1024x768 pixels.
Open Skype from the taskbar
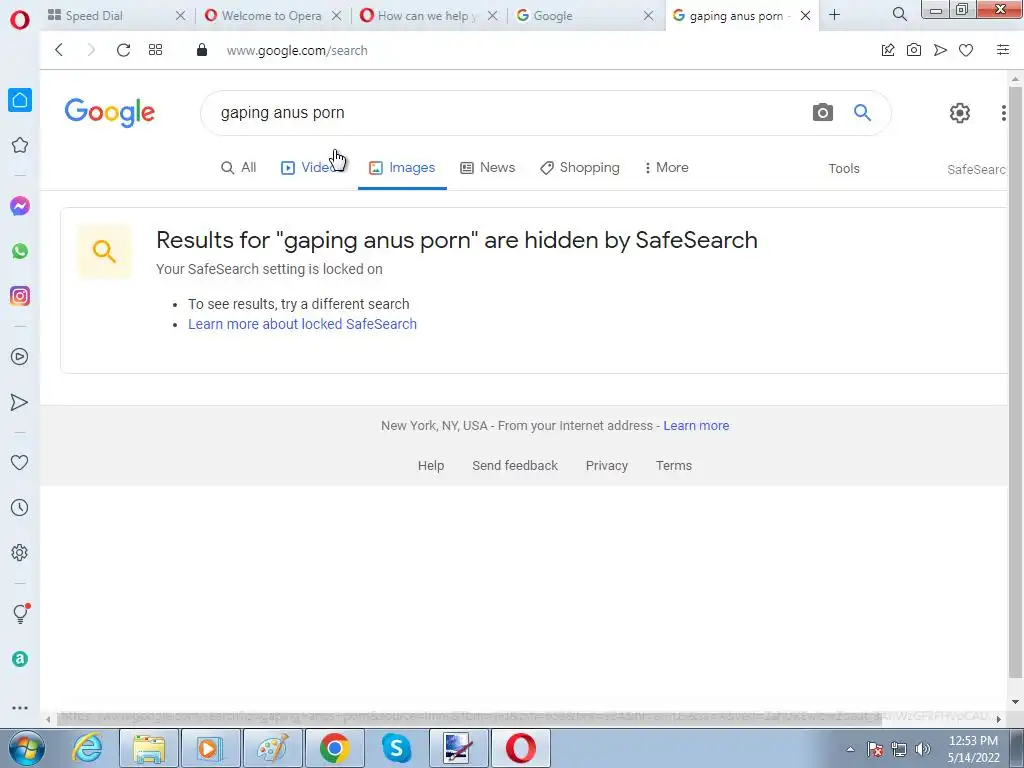[396, 748]
